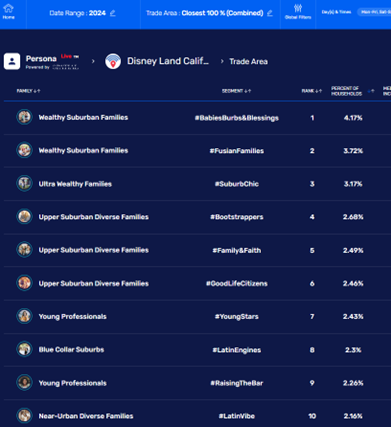391x427 pixels.
Task: Click the #LatinEngines Blue Collar avatar
Action: (x=24, y=349)
